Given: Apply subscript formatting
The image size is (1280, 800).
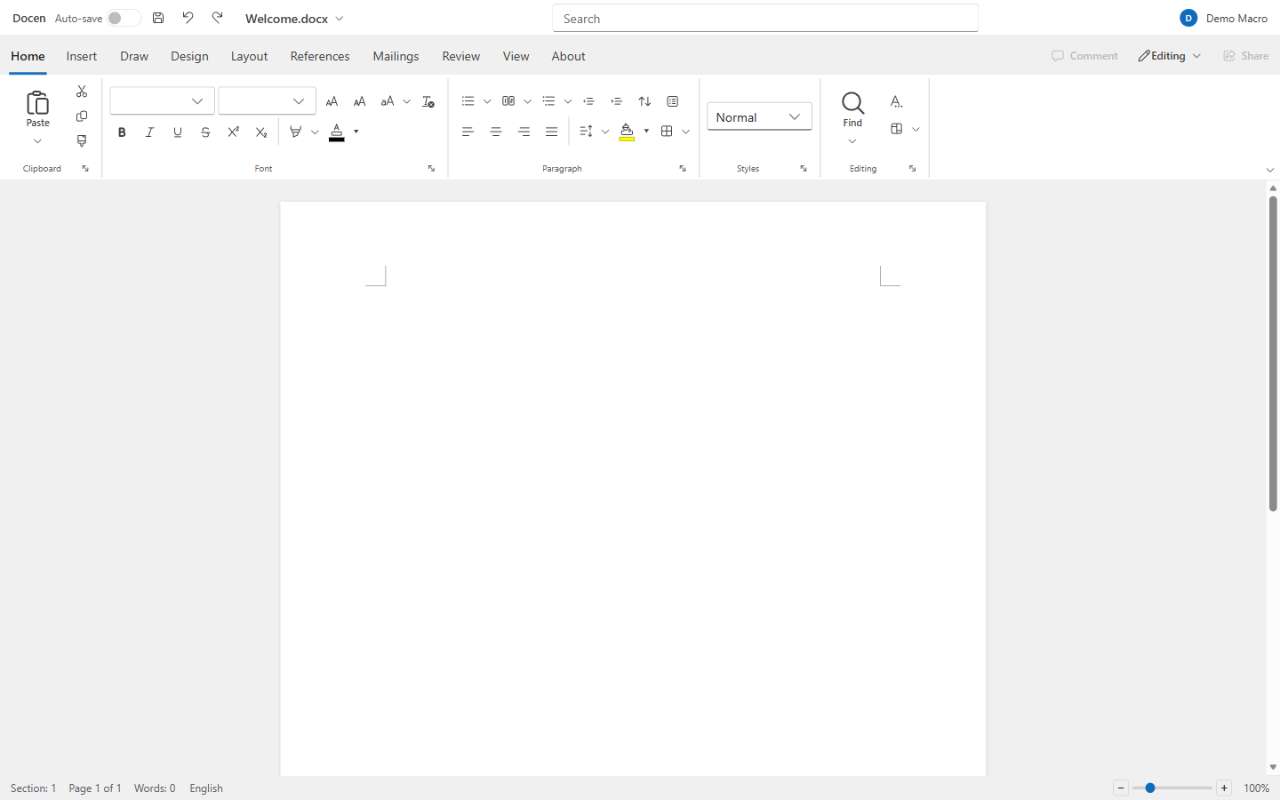Looking at the screenshot, I should click(x=261, y=132).
